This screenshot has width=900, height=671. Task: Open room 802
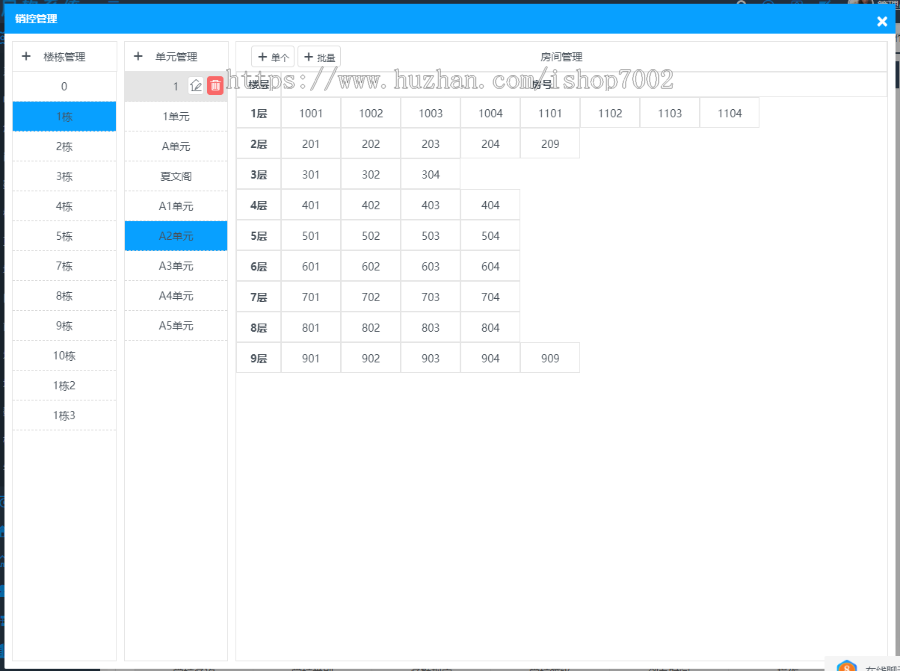tap(371, 328)
